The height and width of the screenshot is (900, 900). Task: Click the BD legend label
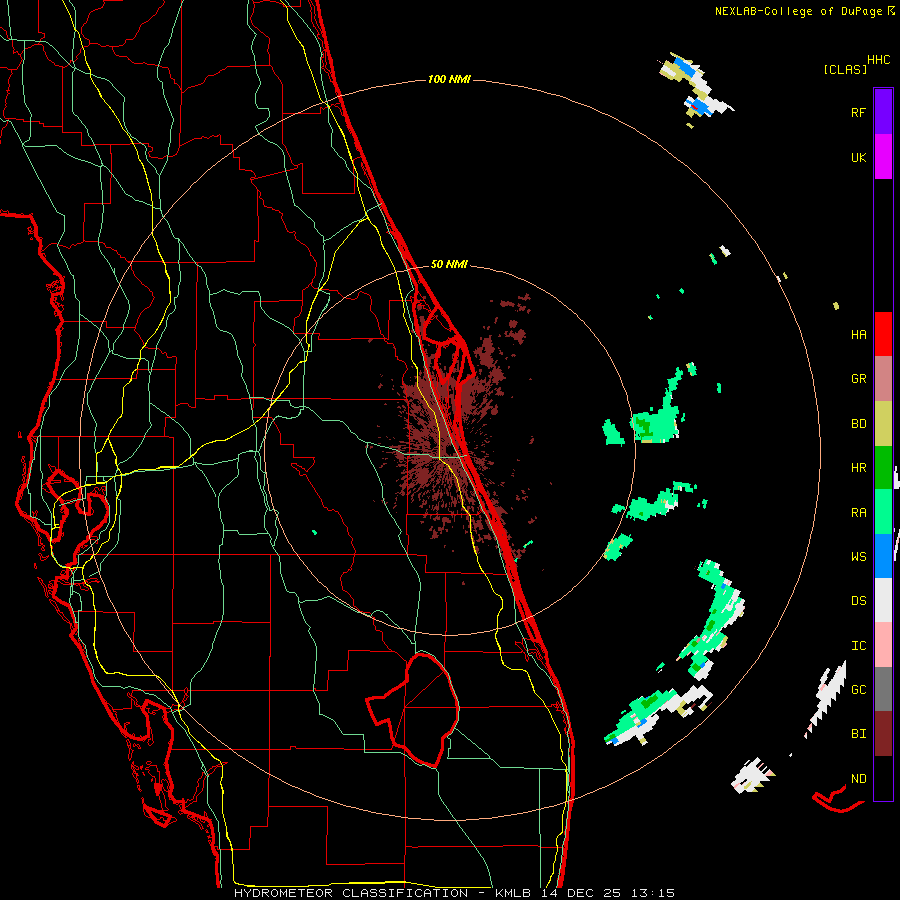tap(858, 424)
